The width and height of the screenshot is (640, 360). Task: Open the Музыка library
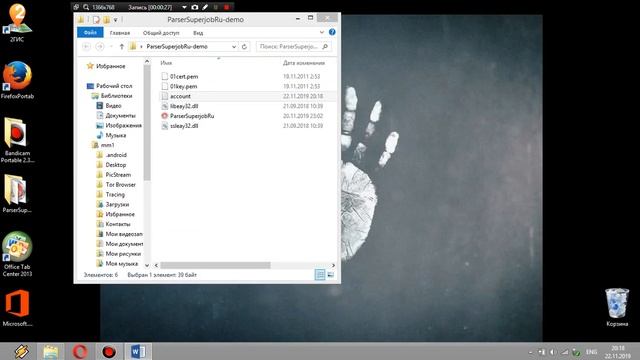pos(116,135)
